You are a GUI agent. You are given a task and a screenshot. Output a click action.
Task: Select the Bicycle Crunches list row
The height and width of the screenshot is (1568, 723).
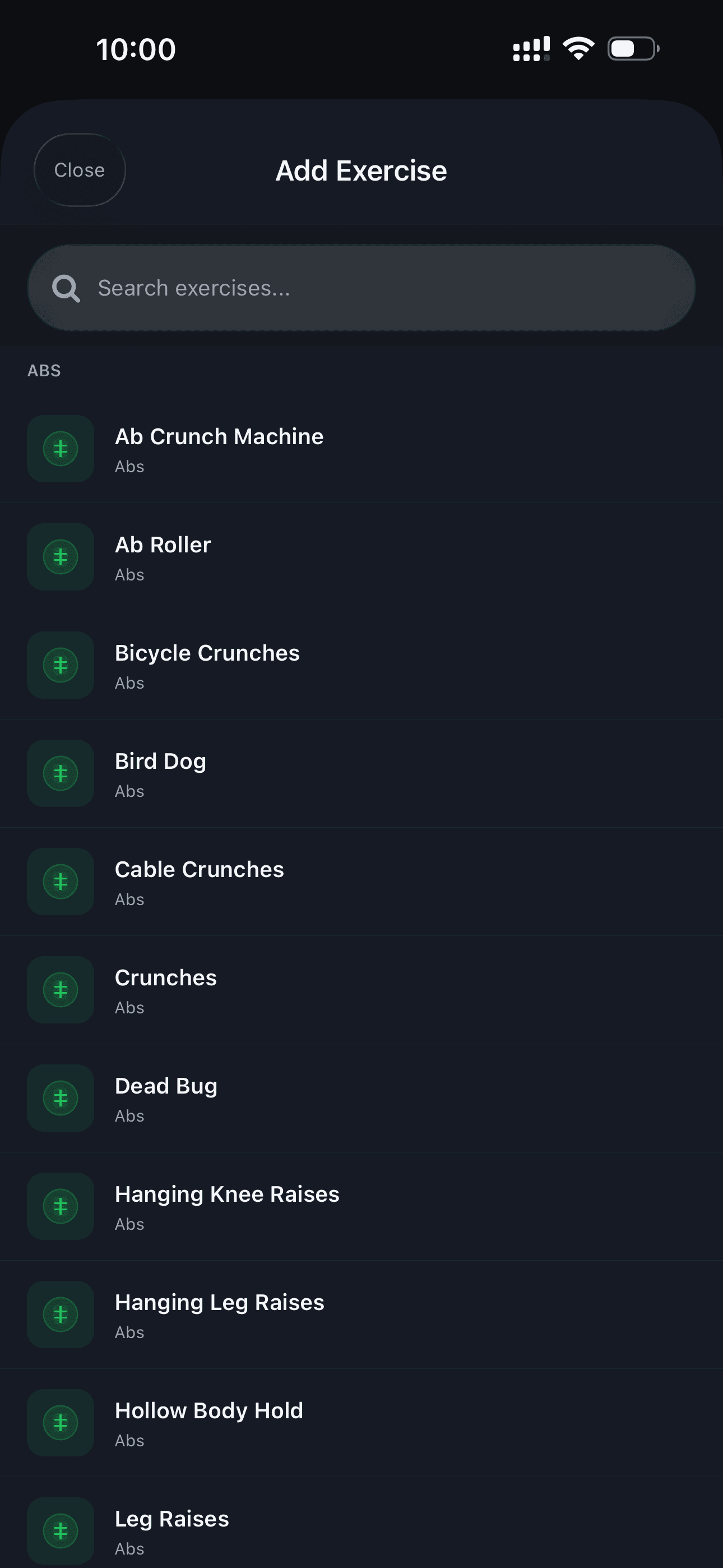coord(361,665)
